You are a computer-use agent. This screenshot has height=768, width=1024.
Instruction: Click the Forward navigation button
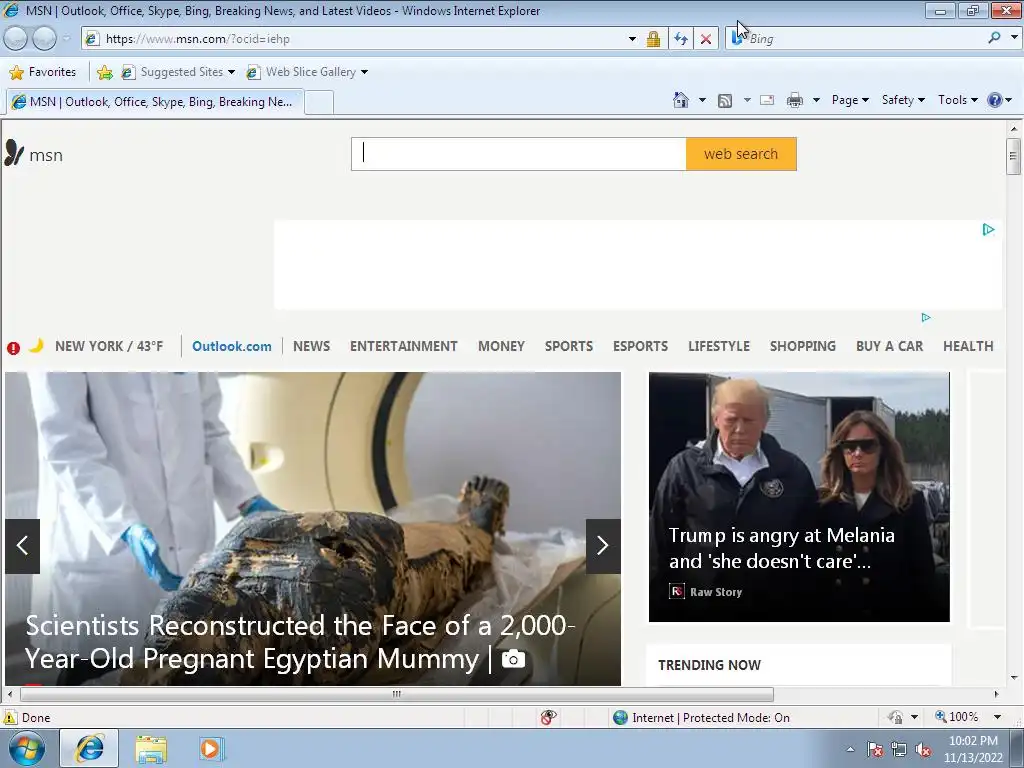[x=44, y=39]
